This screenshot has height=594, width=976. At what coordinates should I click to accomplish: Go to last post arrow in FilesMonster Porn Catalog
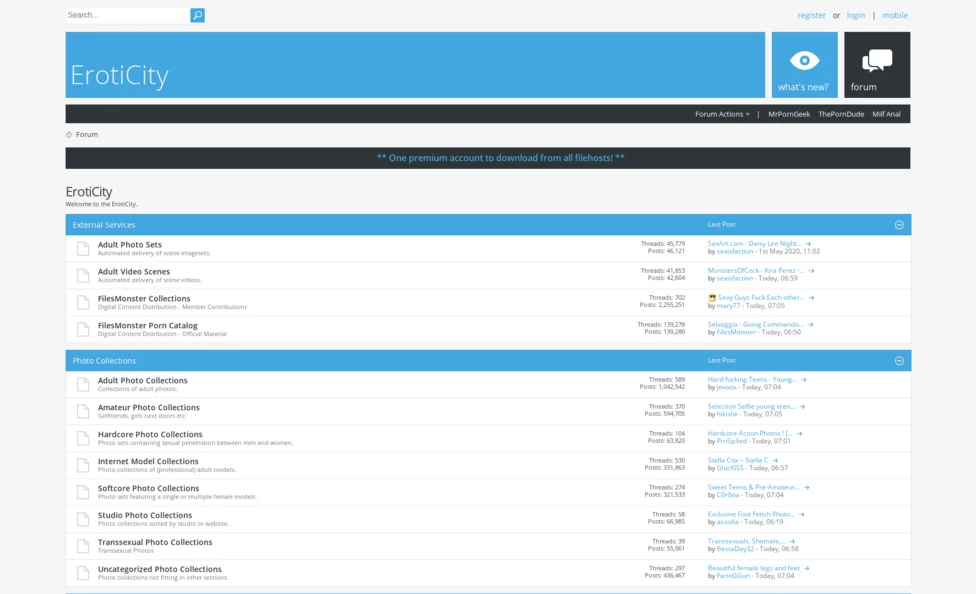810,325
